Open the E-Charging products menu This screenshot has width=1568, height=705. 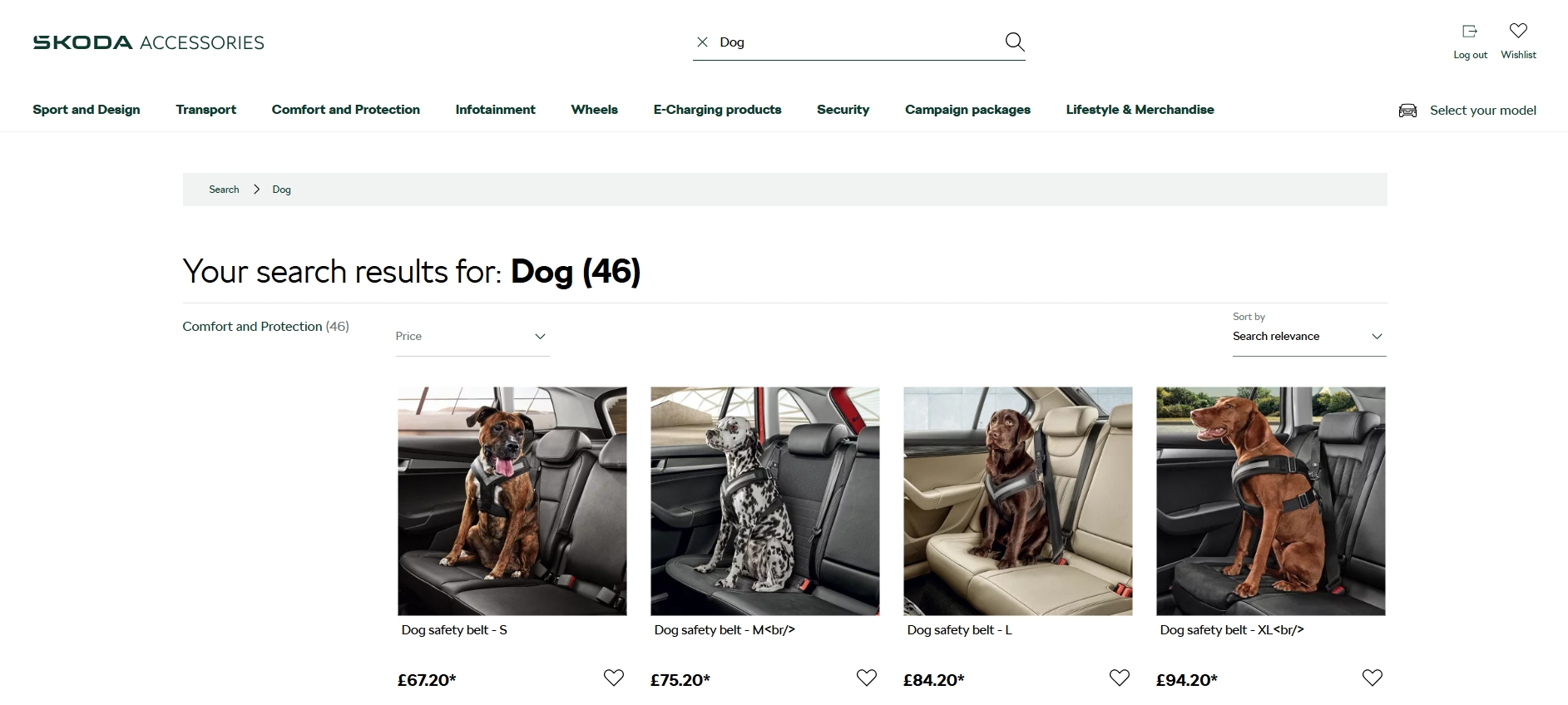pos(717,110)
